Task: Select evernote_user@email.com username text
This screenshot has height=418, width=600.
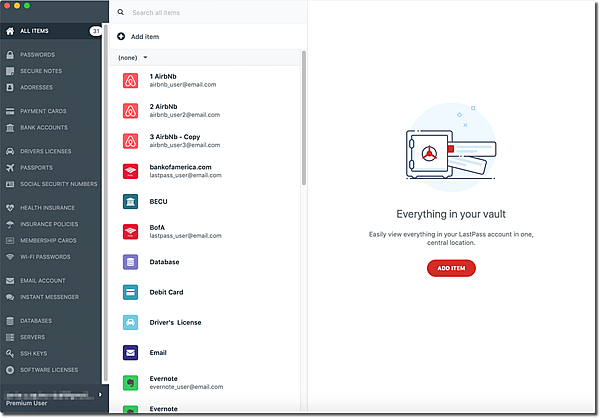Action: [186, 387]
